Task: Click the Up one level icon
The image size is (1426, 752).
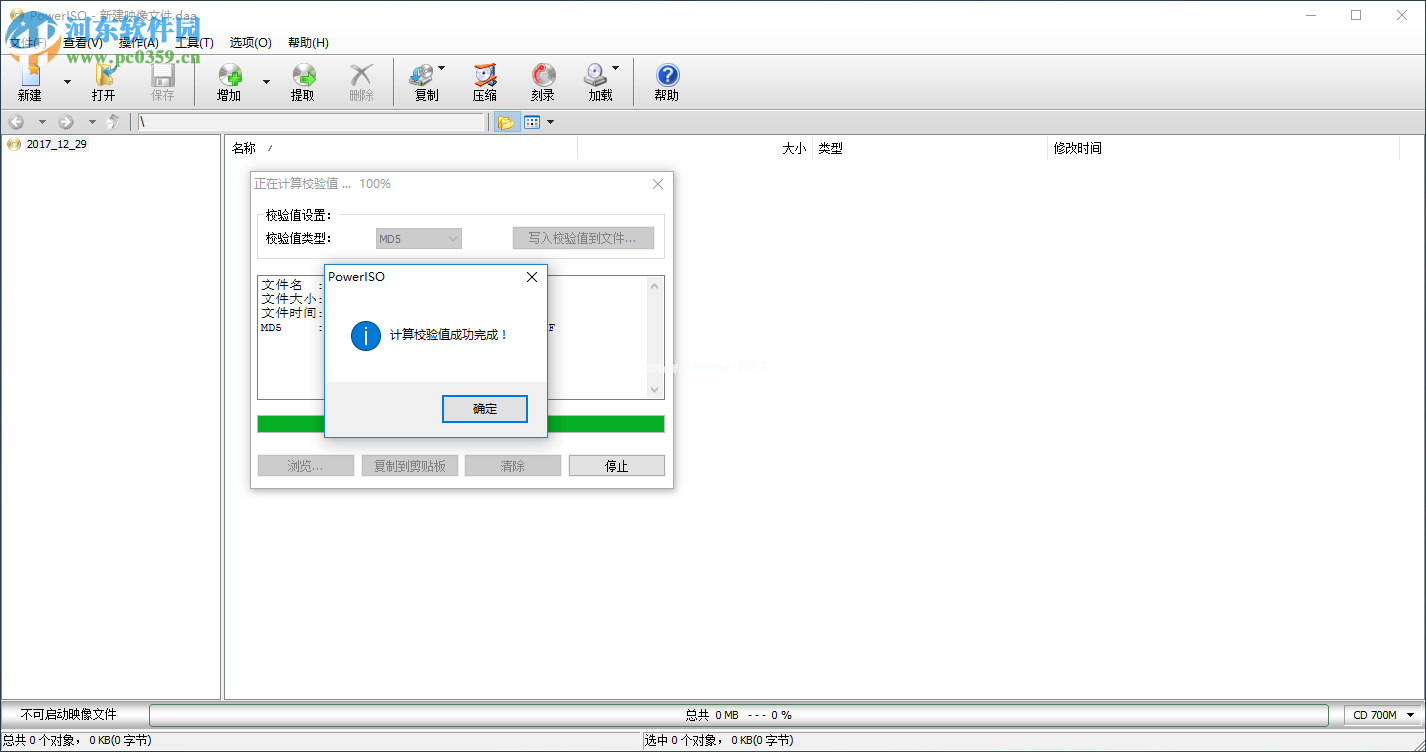Action: pos(113,122)
